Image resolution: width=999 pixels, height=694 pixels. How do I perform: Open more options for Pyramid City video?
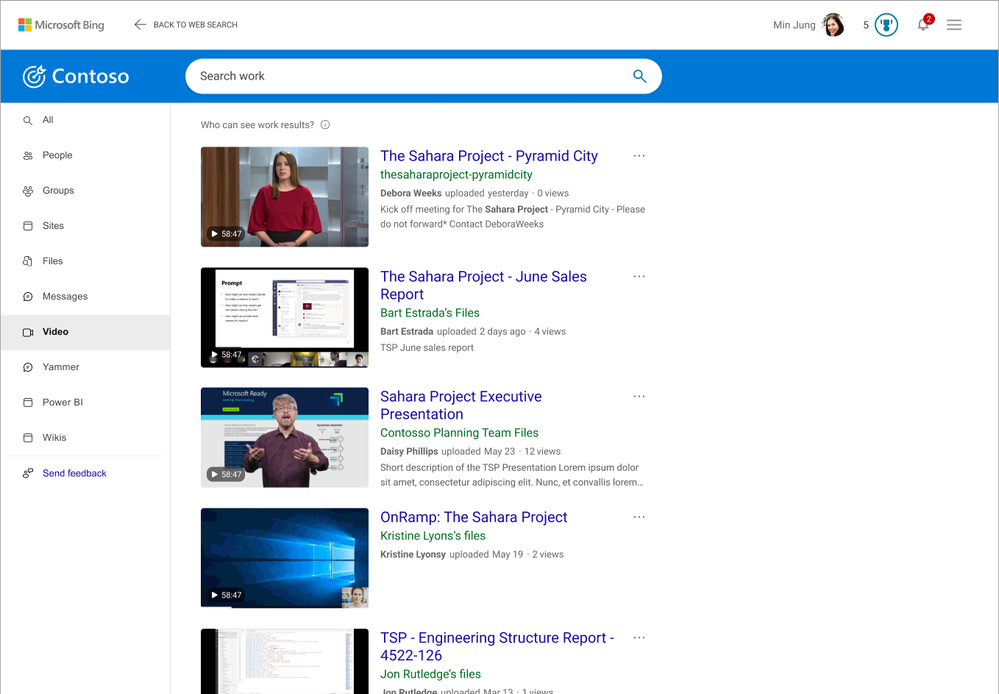coord(639,155)
